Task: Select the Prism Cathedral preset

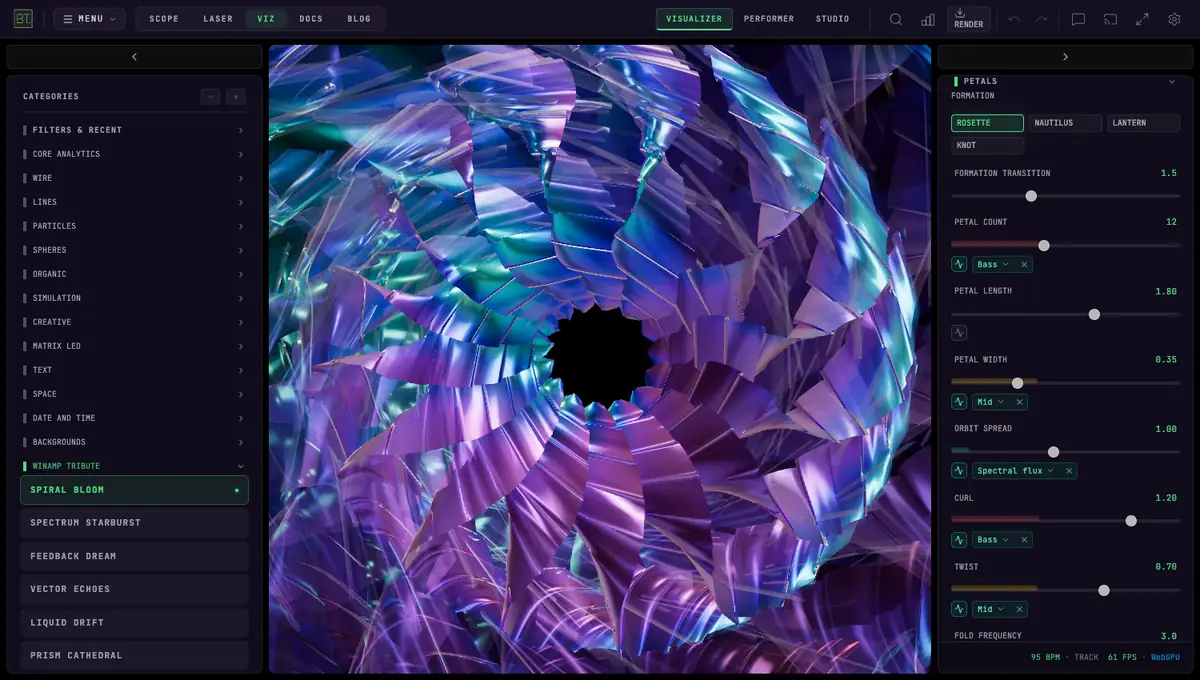Action: tap(134, 655)
